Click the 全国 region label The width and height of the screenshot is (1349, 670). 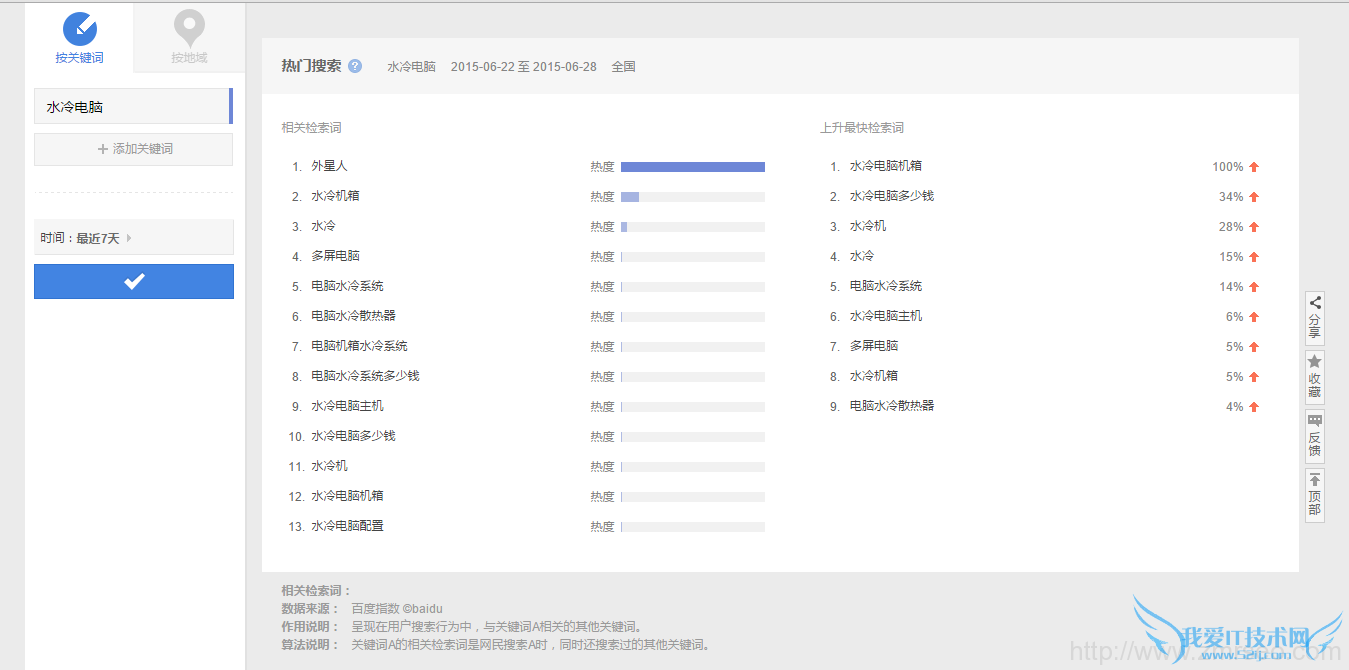(x=624, y=67)
